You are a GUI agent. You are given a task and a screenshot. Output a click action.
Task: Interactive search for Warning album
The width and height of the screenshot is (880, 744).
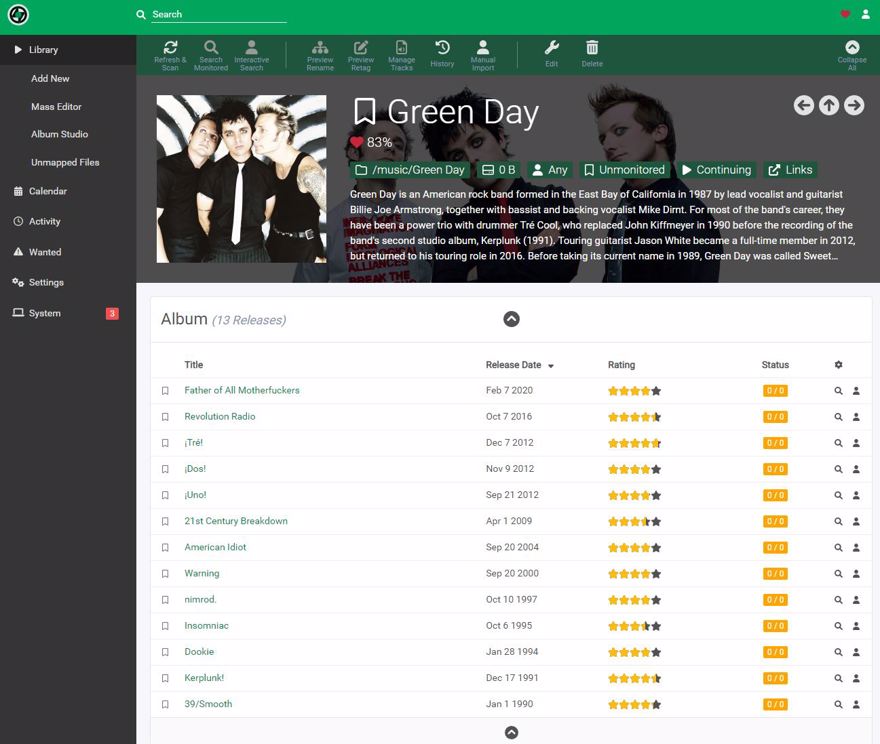click(x=856, y=574)
